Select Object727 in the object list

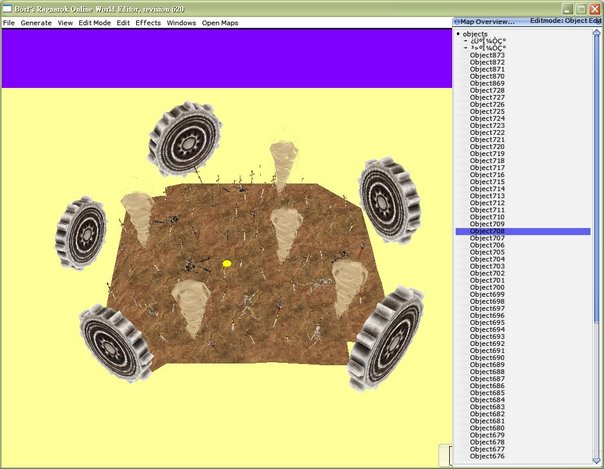click(x=487, y=97)
